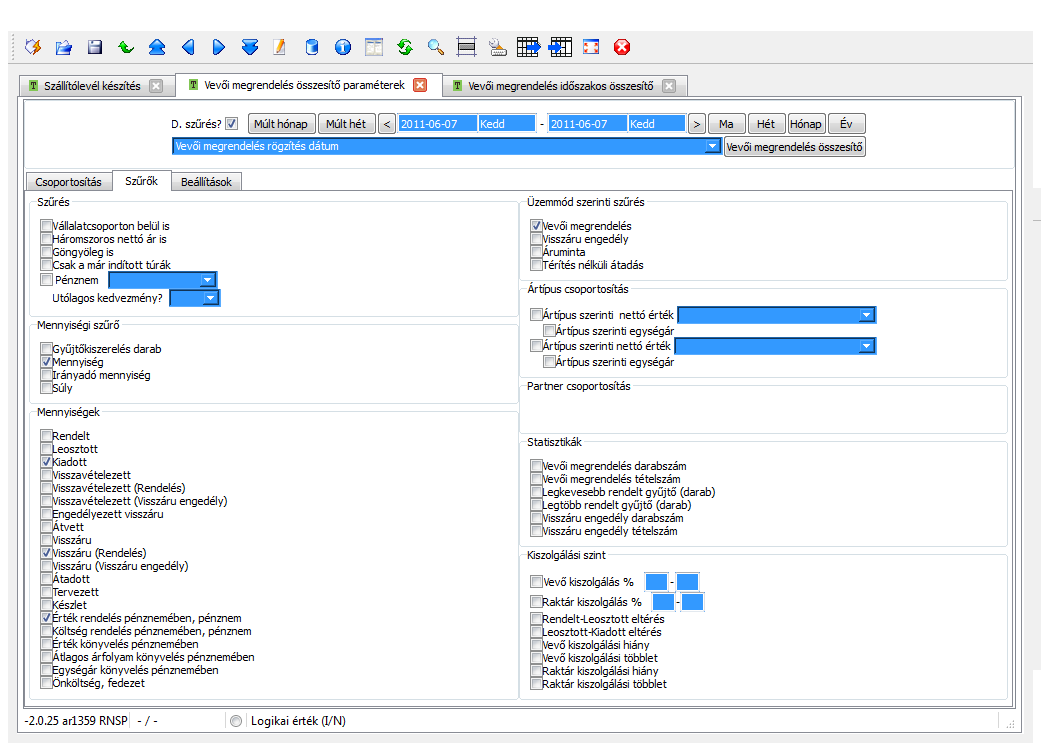
Task: Toggle the D. szűrés checkbox
Action: [x=232, y=124]
